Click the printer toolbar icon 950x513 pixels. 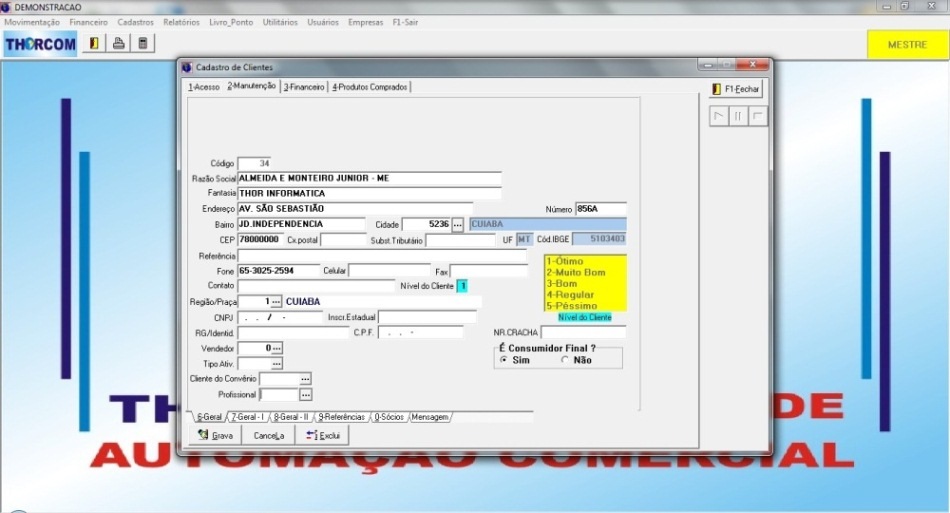[119, 43]
